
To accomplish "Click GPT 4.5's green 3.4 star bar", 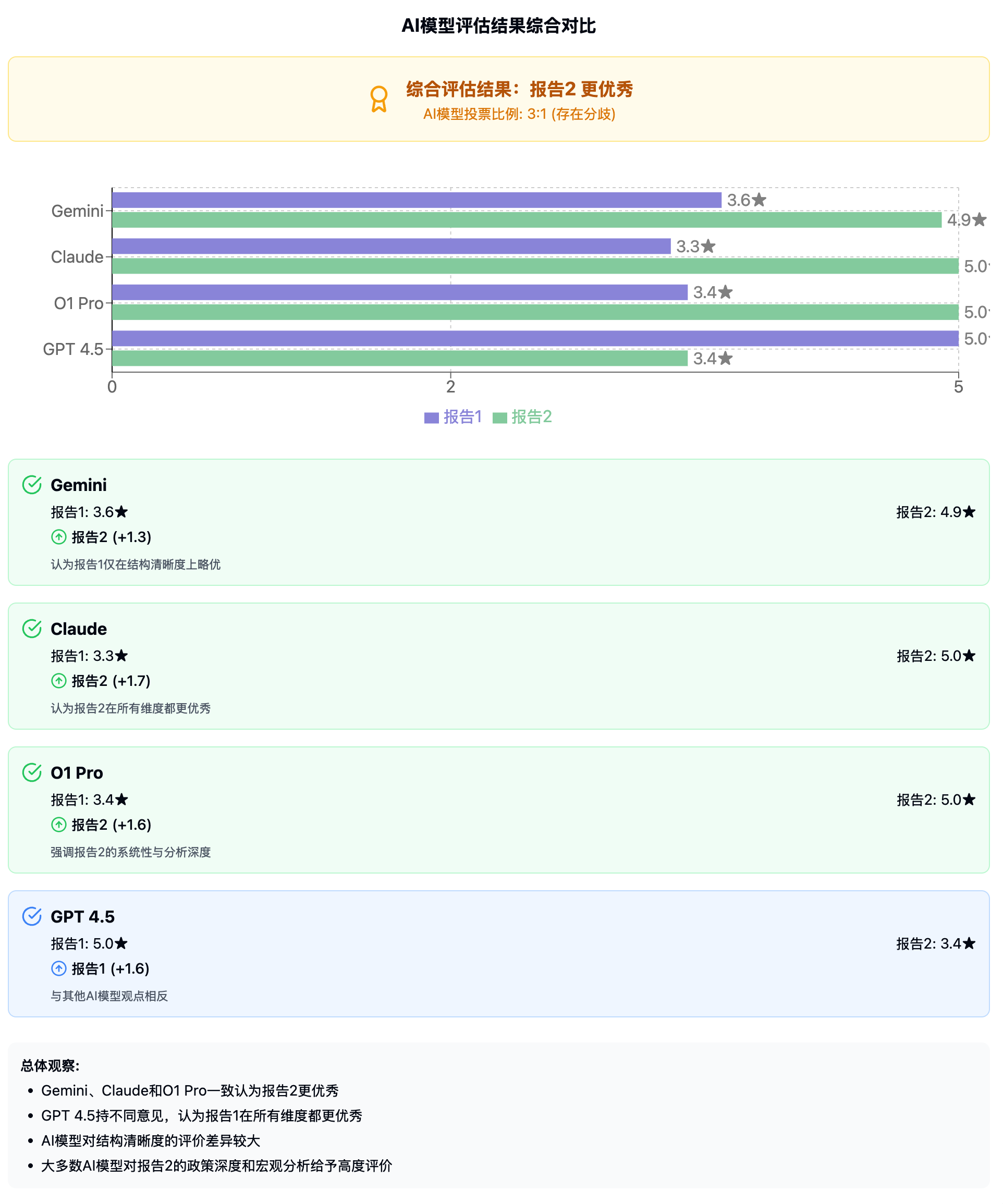I will coord(400,359).
